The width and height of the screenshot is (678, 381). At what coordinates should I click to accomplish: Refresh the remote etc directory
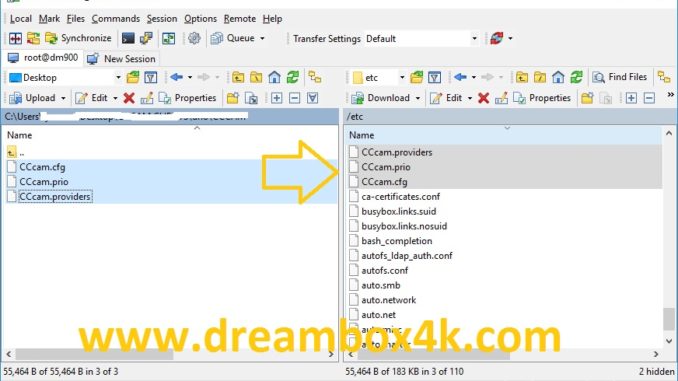click(x=576, y=77)
